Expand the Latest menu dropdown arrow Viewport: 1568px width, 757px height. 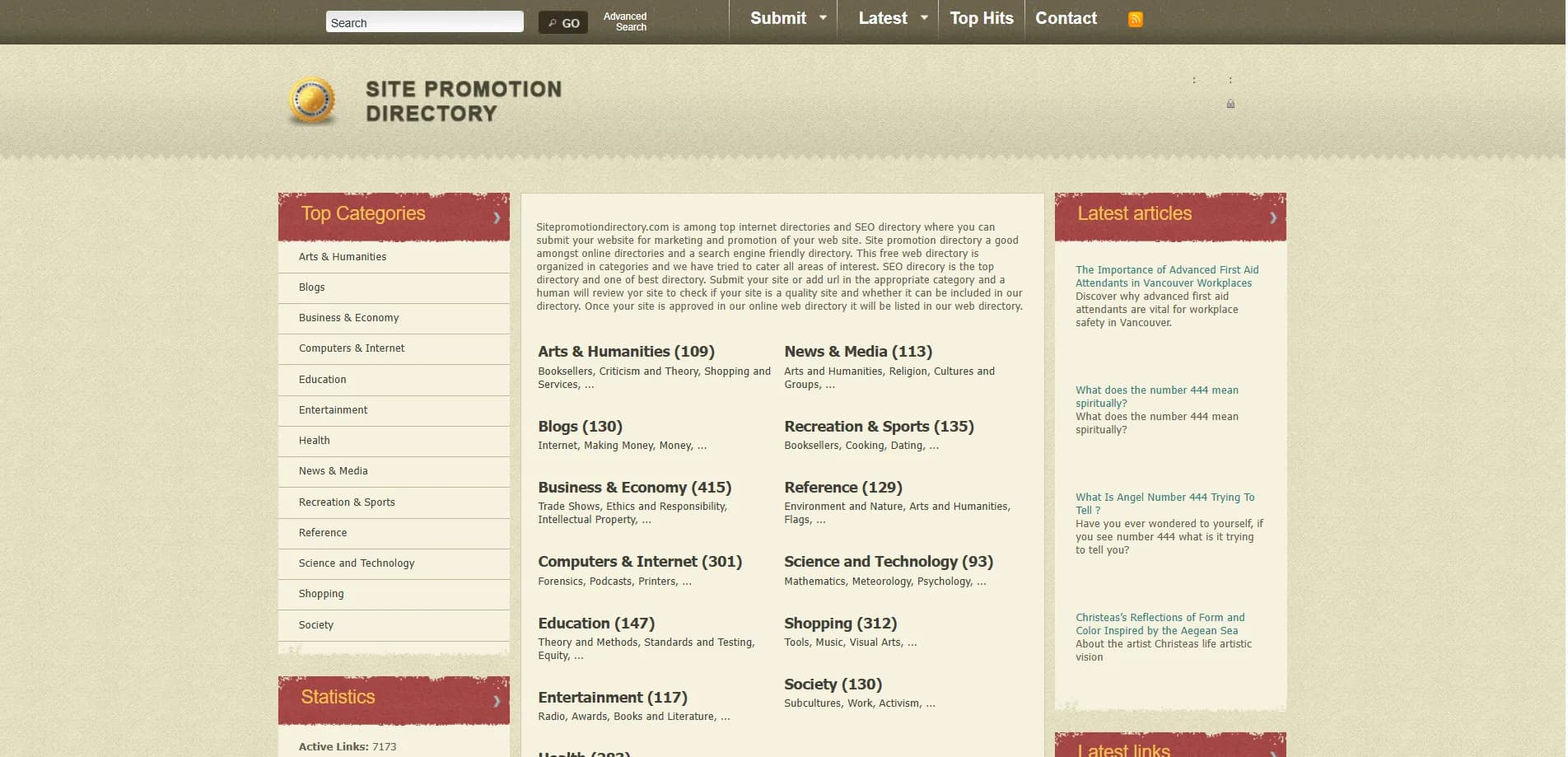tap(924, 17)
